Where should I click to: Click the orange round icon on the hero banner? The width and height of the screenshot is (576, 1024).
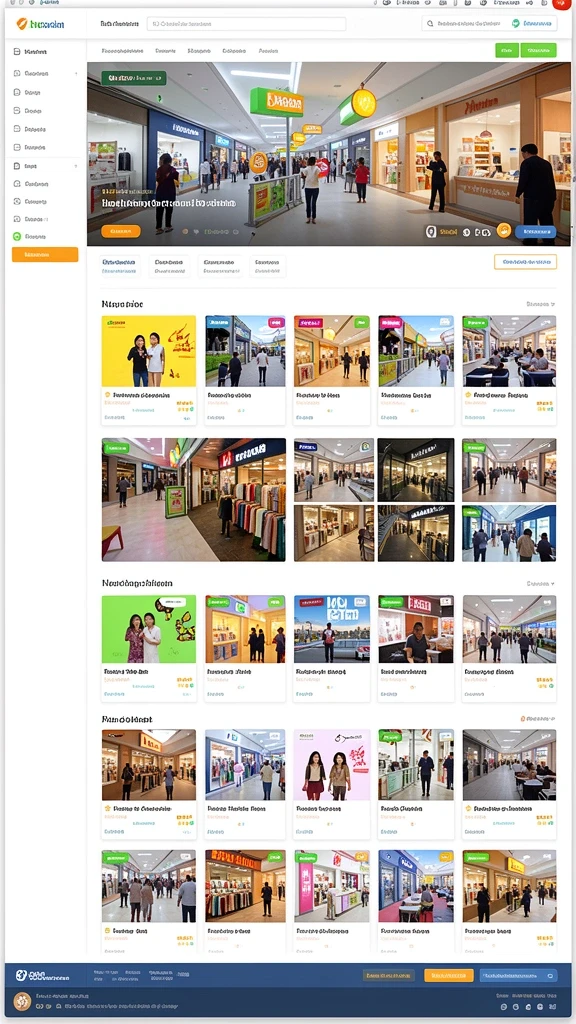504,231
